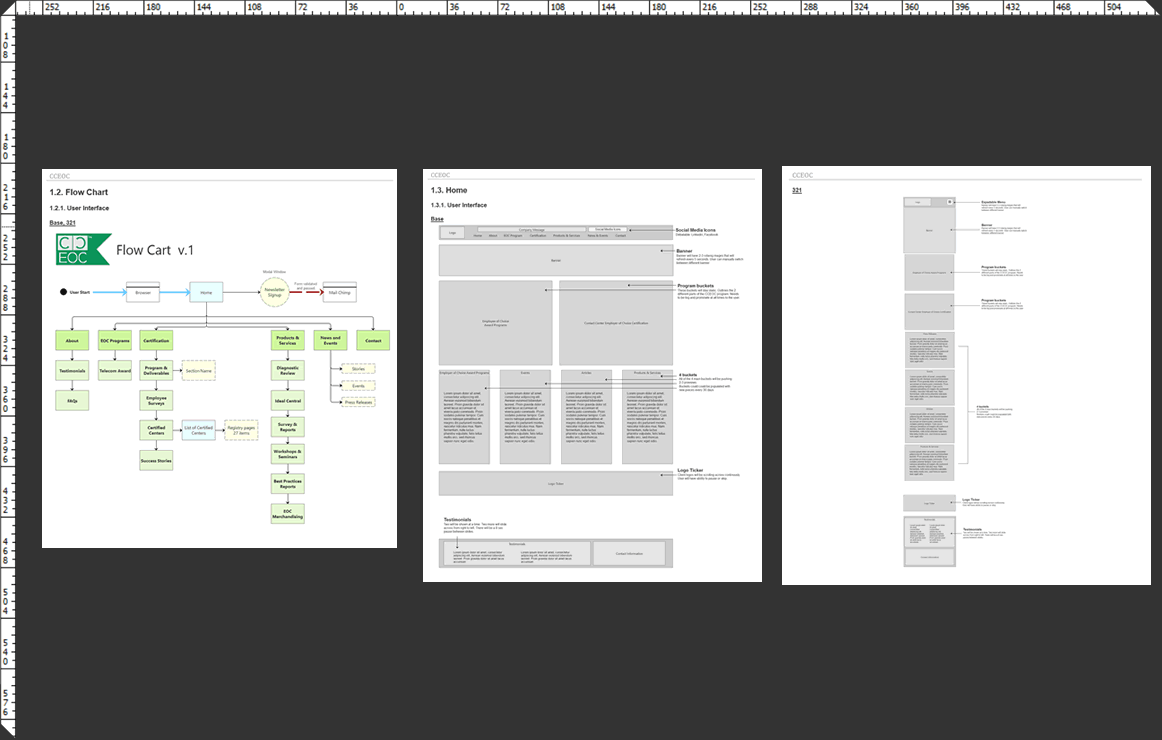The height and width of the screenshot is (740, 1162).
Task: Select the Mail Chimp window shape
Action: pos(339,292)
